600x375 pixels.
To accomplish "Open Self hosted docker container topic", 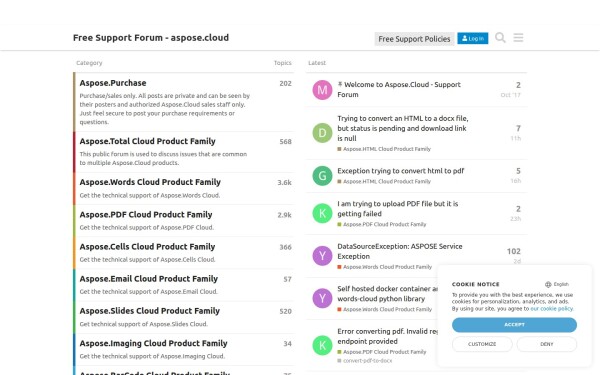I will (387, 293).
